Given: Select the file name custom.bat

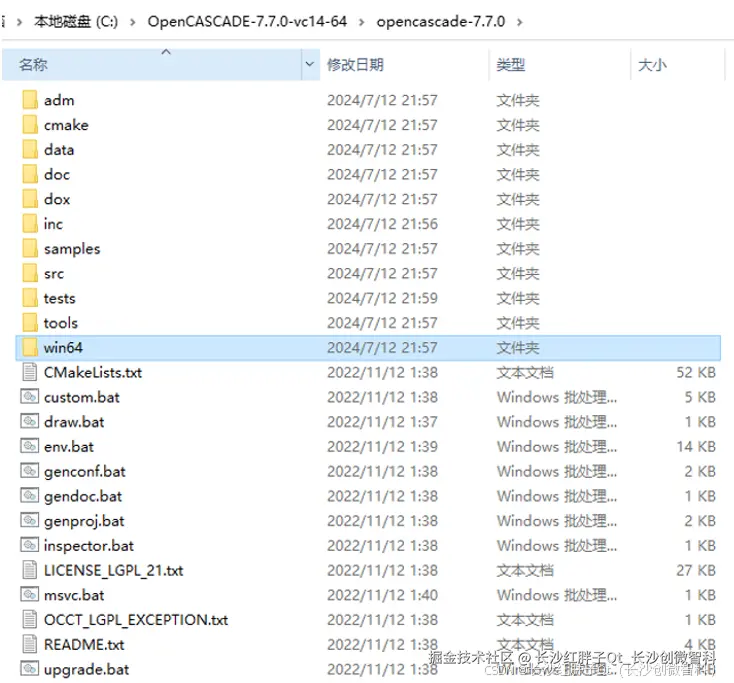Looking at the screenshot, I should point(81,397).
